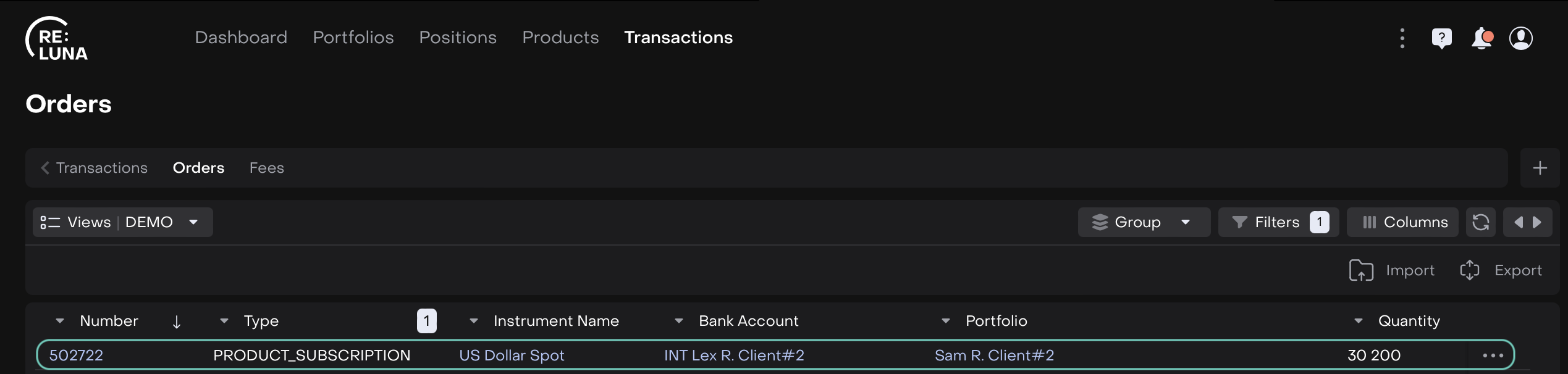Screen dimensions: 1568x374
Task: Click the Export button
Action: point(1501,270)
